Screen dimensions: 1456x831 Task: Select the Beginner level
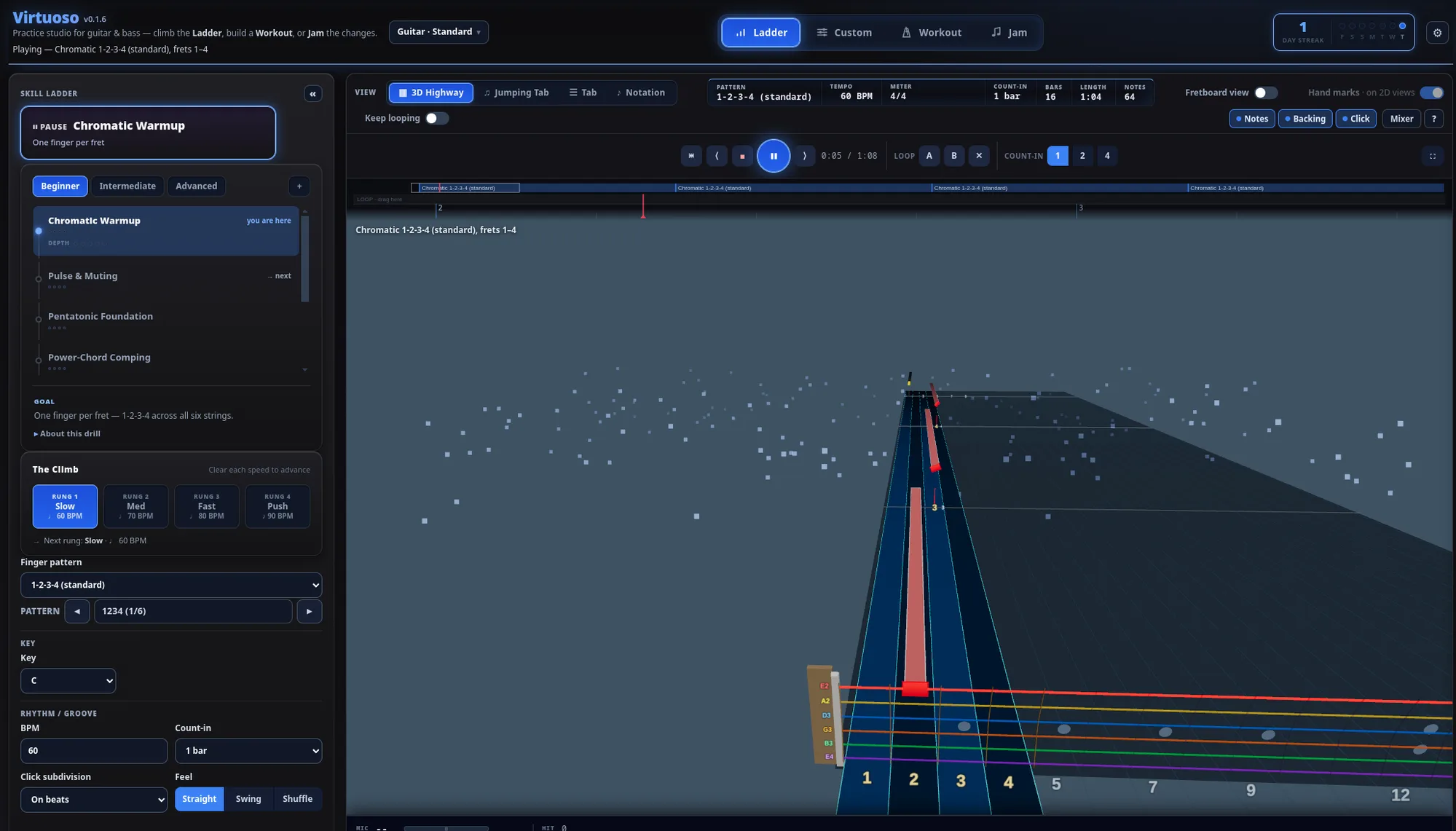60,186
